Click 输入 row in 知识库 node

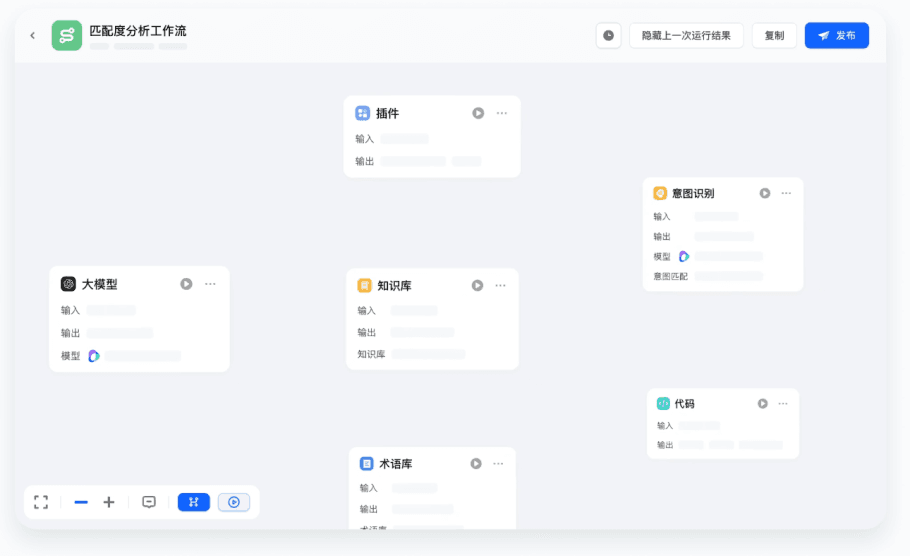point(398,311)
